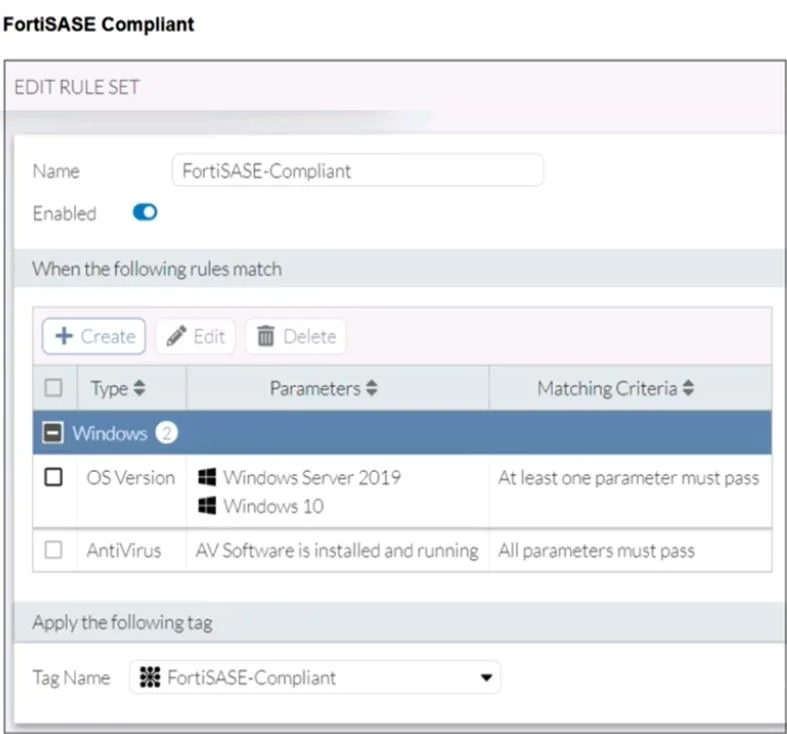Select 'Windows 10' parameter text
787x734 pixels.
tap(274, 506)
